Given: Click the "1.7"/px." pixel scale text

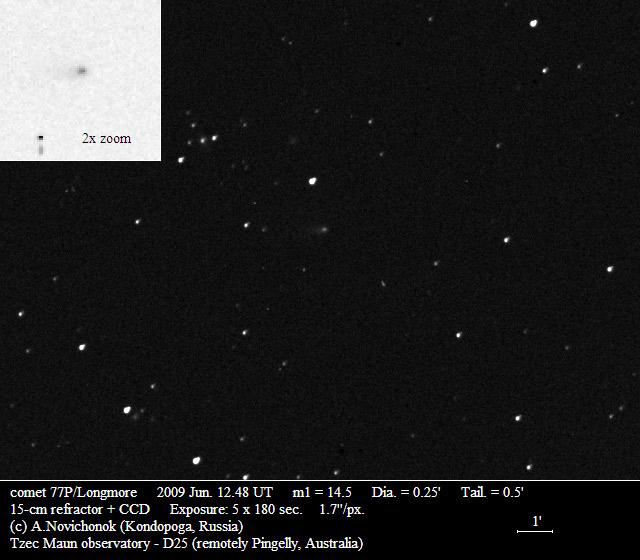Looking at the screenshot, I should coord(342,509).
